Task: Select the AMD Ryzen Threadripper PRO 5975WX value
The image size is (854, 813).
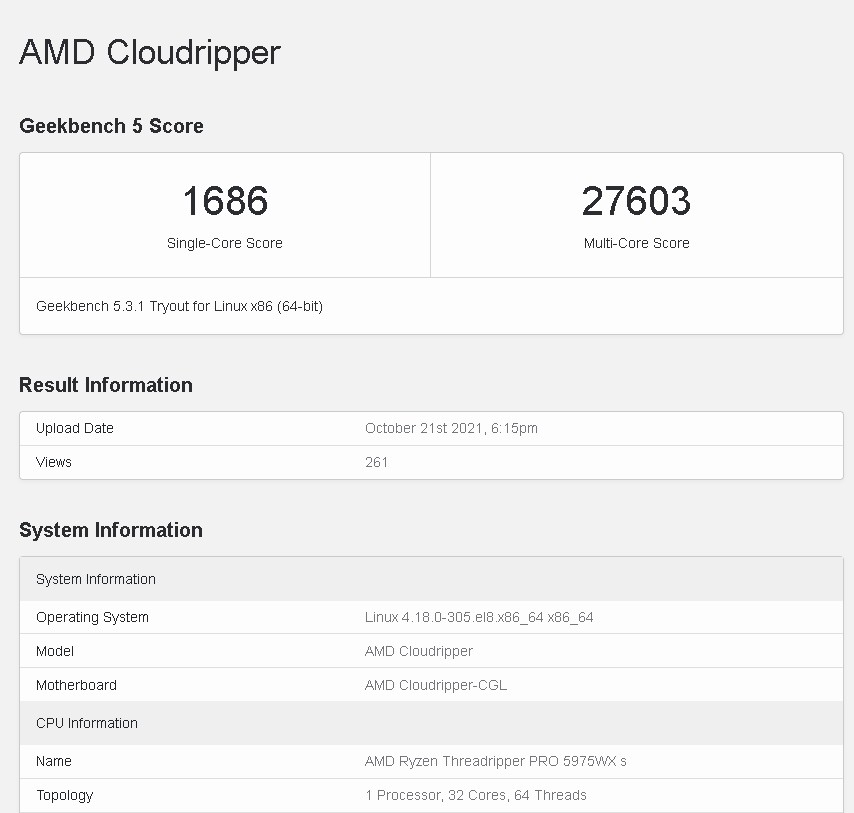Action: pyautogui.click(x=496, y=761)
